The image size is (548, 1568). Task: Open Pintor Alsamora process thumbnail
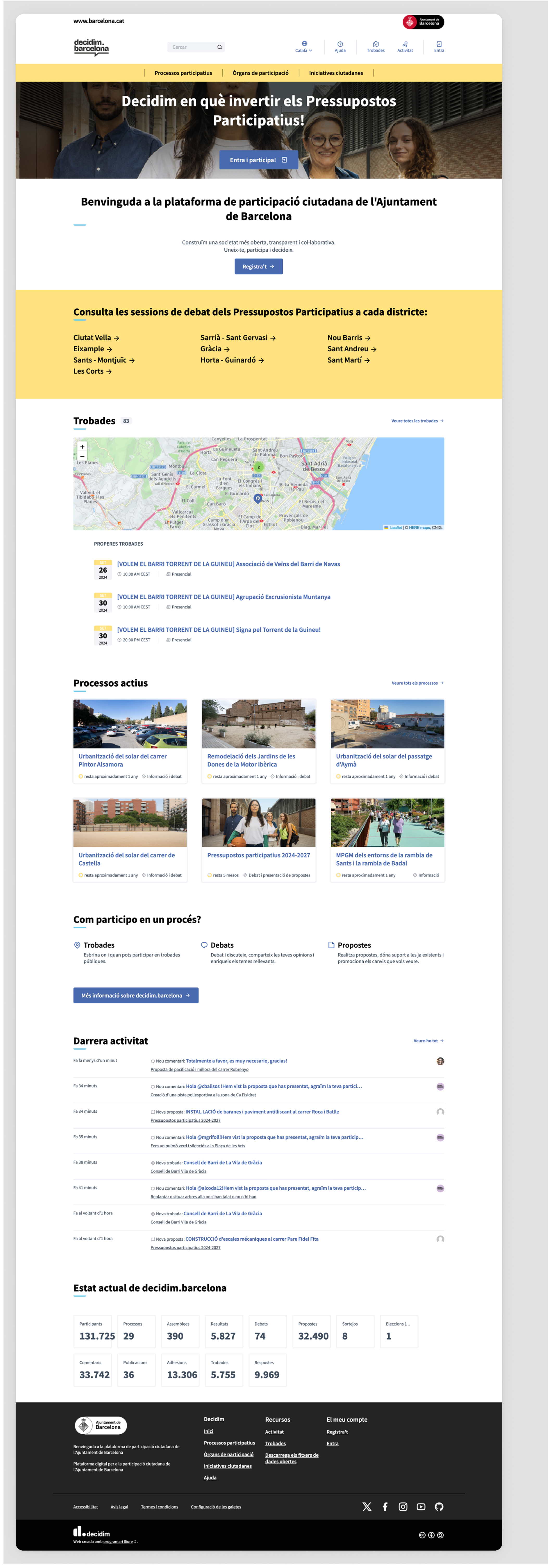130,724
